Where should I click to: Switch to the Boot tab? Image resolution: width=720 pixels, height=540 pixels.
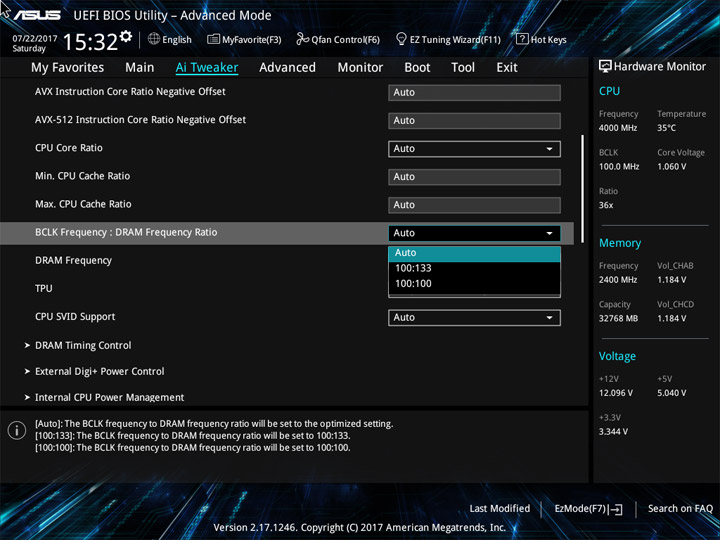click(x=417, y=68)
